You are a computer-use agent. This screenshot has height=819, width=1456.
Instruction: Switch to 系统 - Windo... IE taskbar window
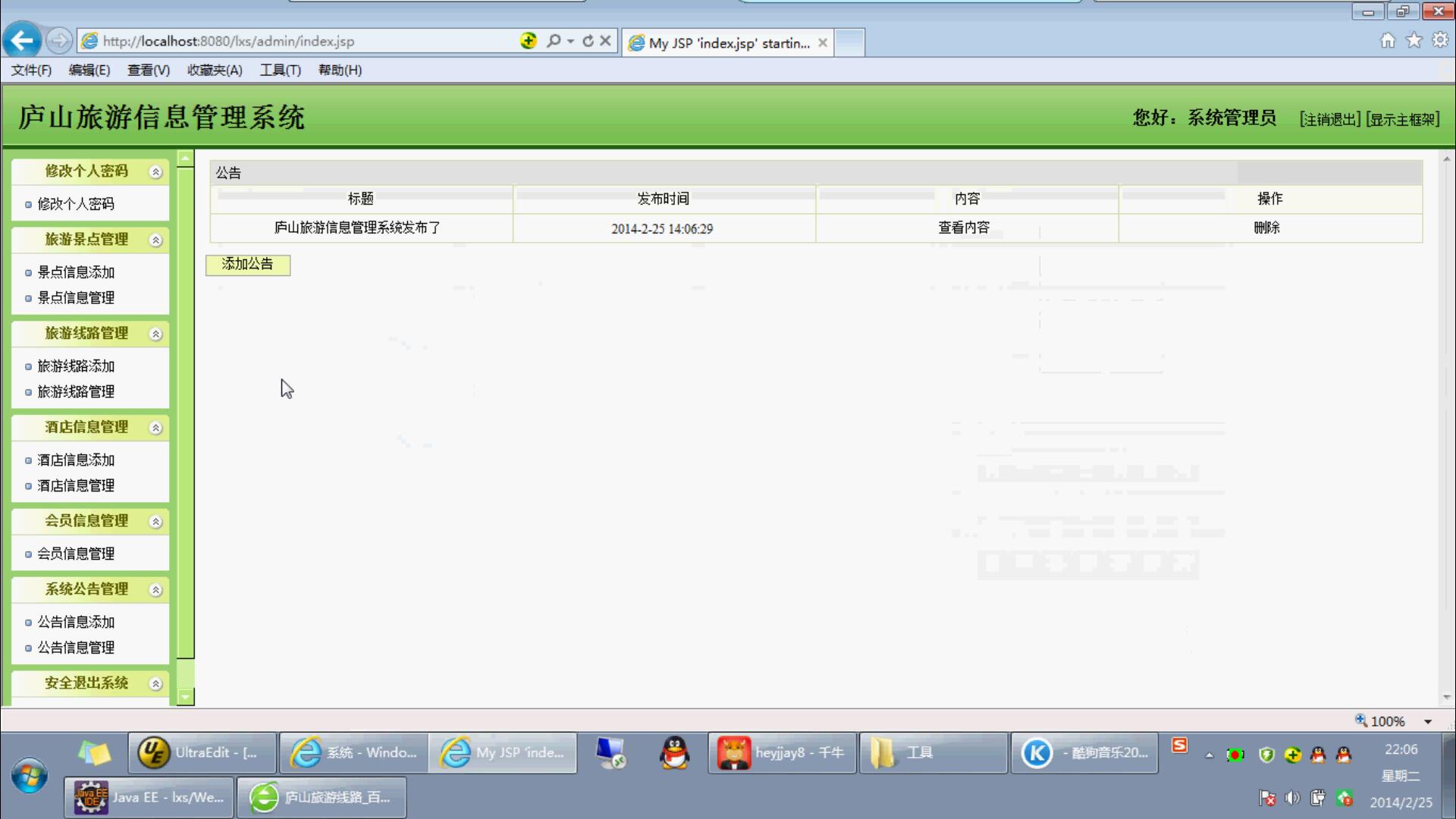click(x=353, y=753)
